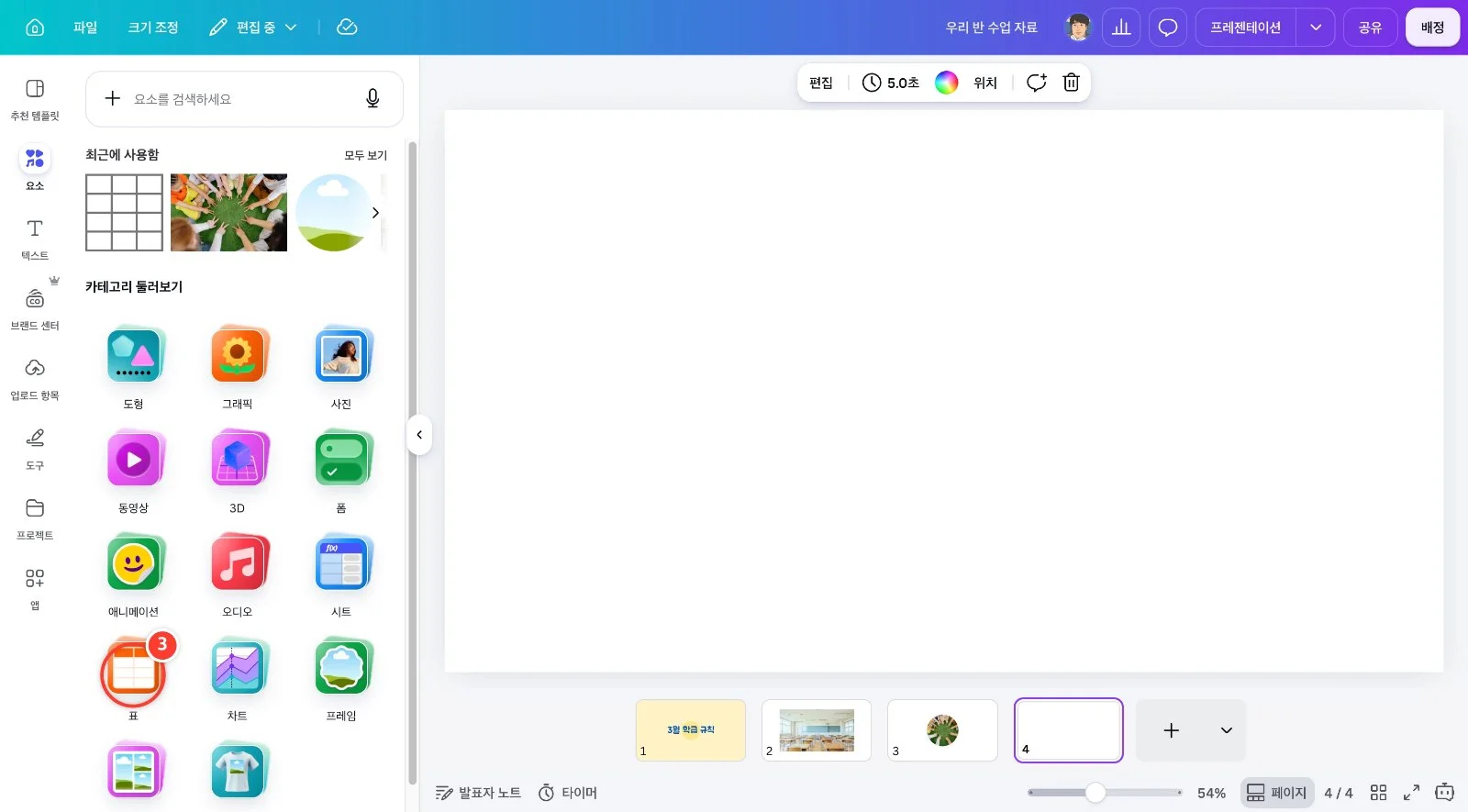Delete the page with trash icon

pos(1071,83)
